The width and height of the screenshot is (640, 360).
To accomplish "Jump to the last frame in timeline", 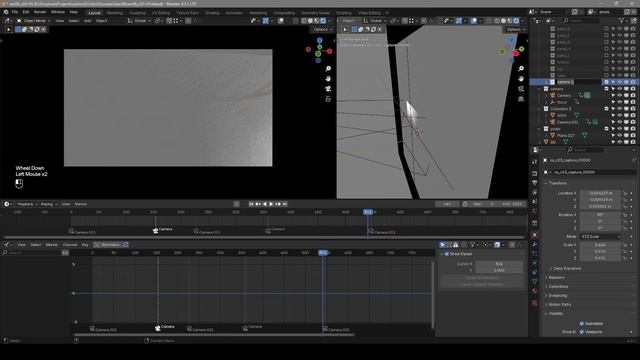I will (285, 204).
